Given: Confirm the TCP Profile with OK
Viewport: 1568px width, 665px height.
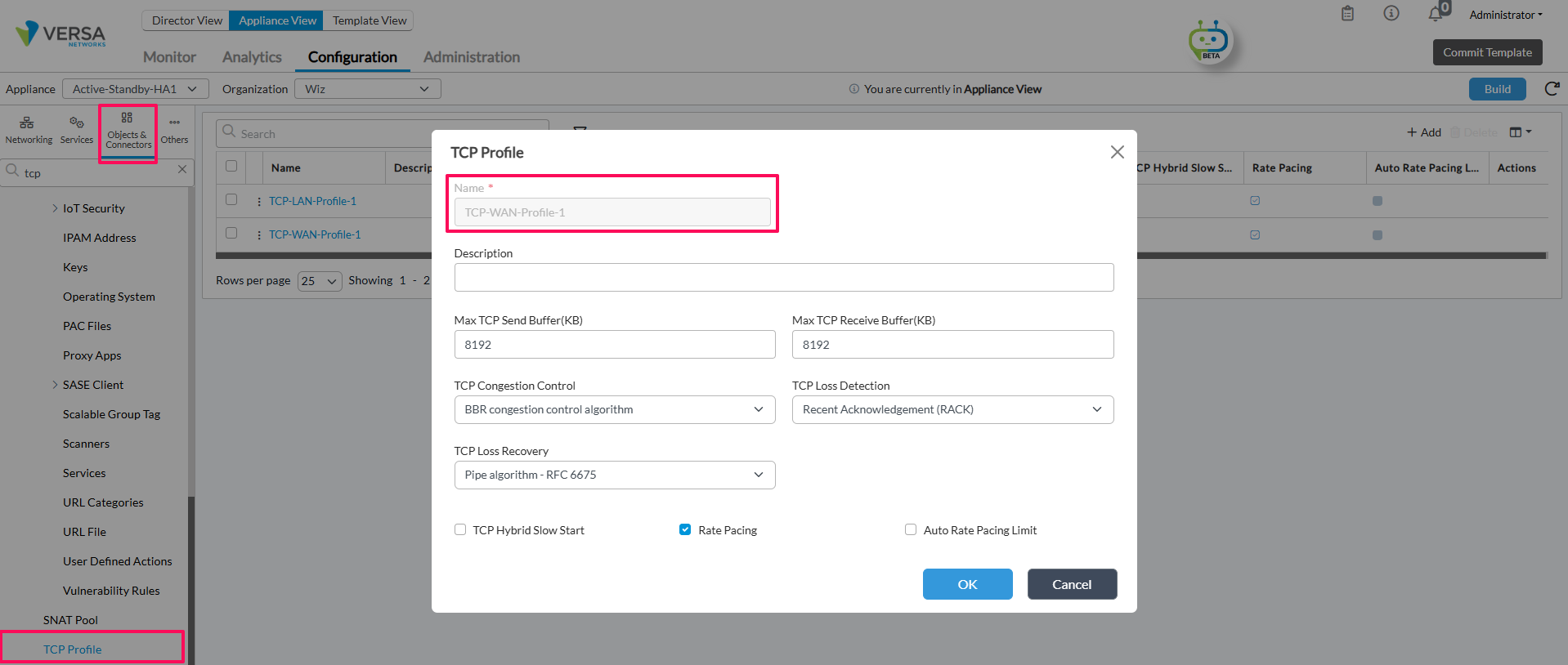Looking at the screenshot, I should (968, 584).
